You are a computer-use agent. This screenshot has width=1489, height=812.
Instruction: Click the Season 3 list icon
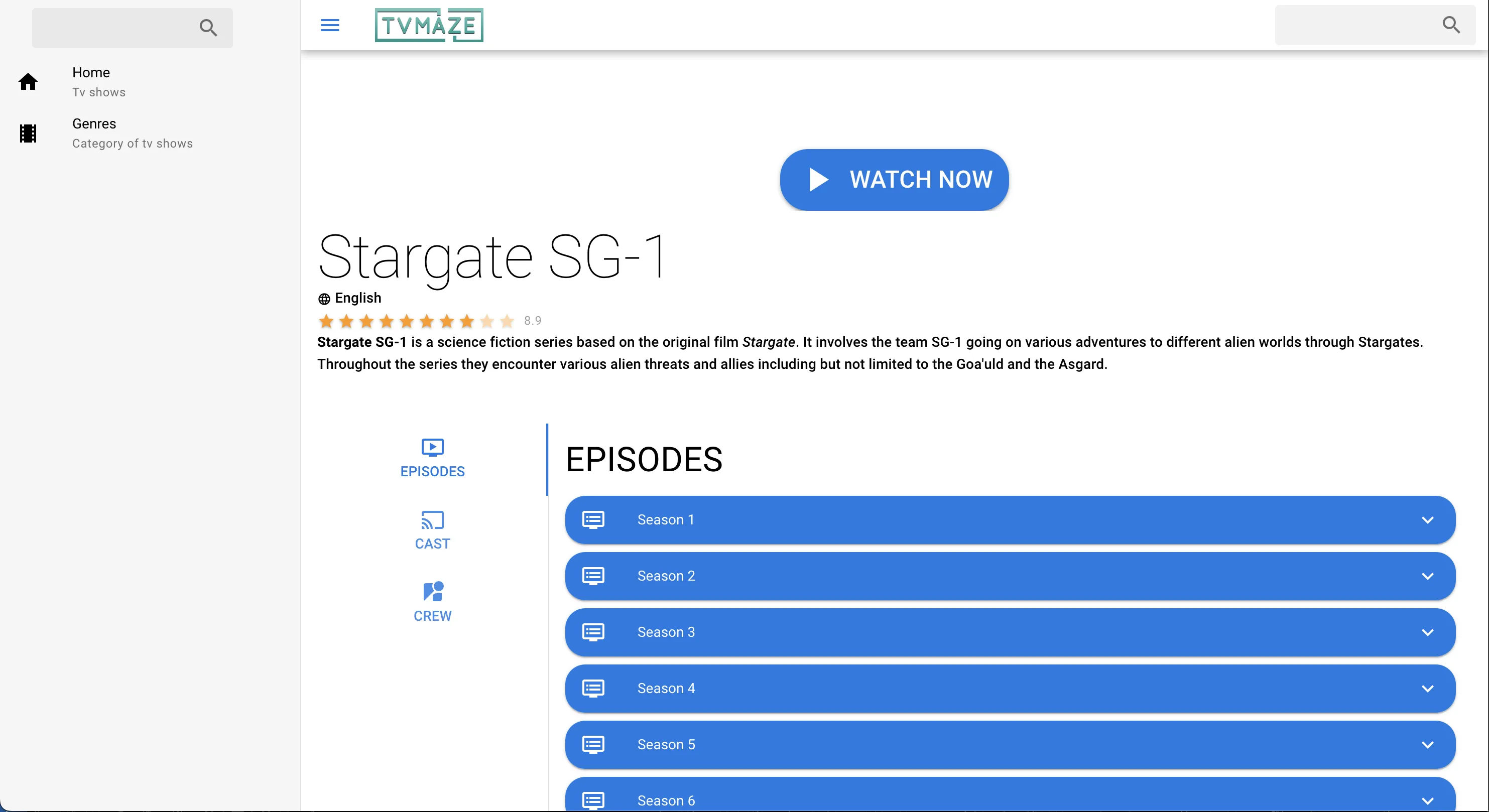593,632
